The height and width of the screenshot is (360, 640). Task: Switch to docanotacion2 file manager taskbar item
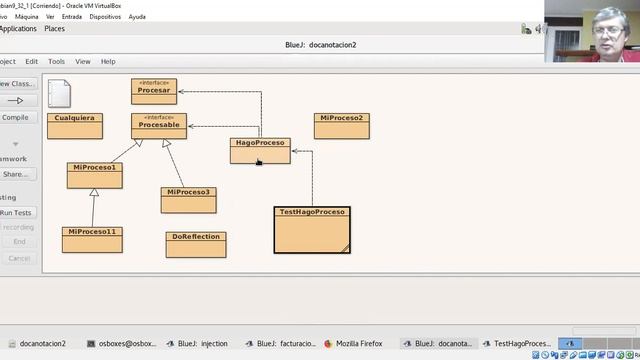tap(38, 344)
